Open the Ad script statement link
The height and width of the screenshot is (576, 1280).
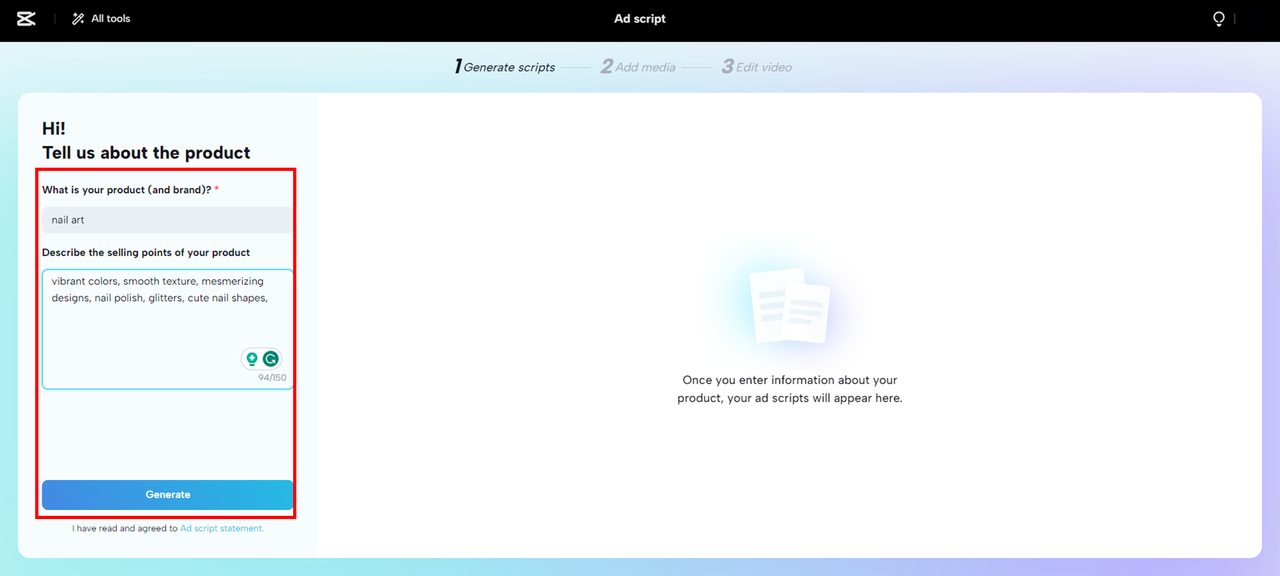click(x=221, y=528)
